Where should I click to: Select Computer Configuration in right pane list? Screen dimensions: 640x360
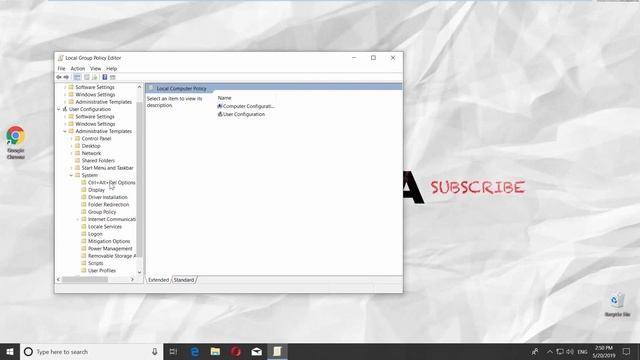click(x=246, y=107)
